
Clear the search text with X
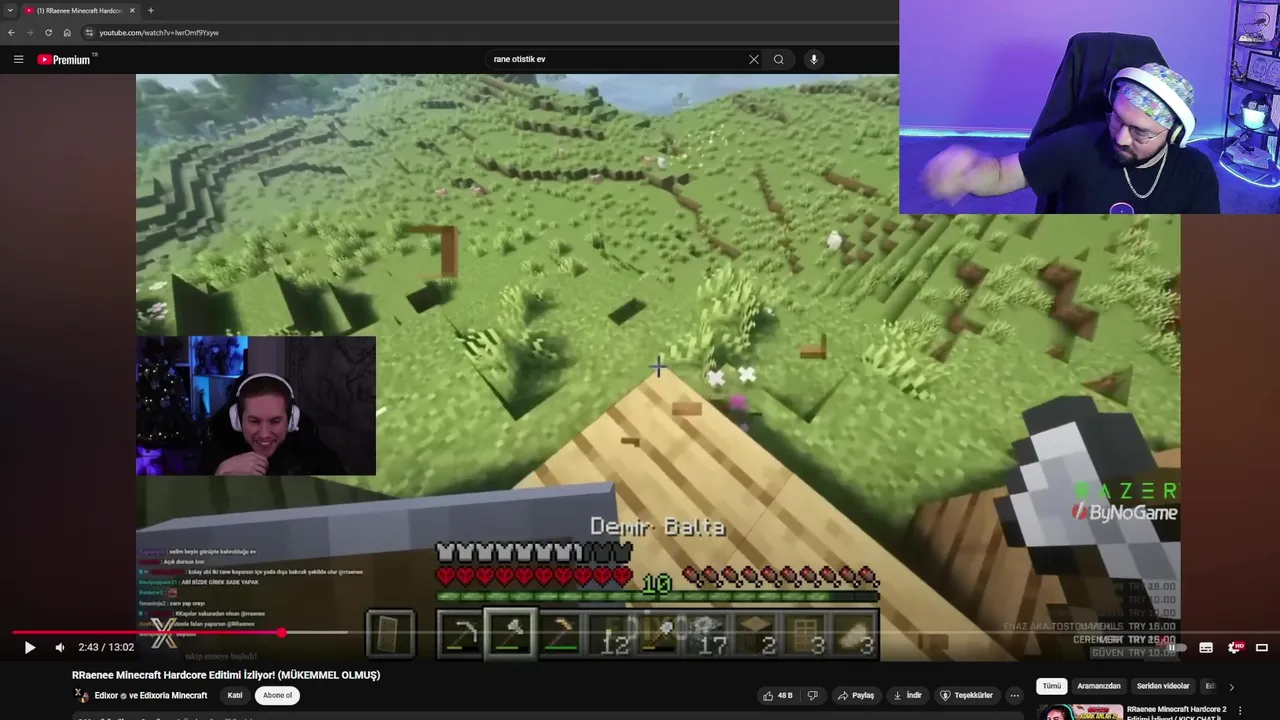click(754, 59)
